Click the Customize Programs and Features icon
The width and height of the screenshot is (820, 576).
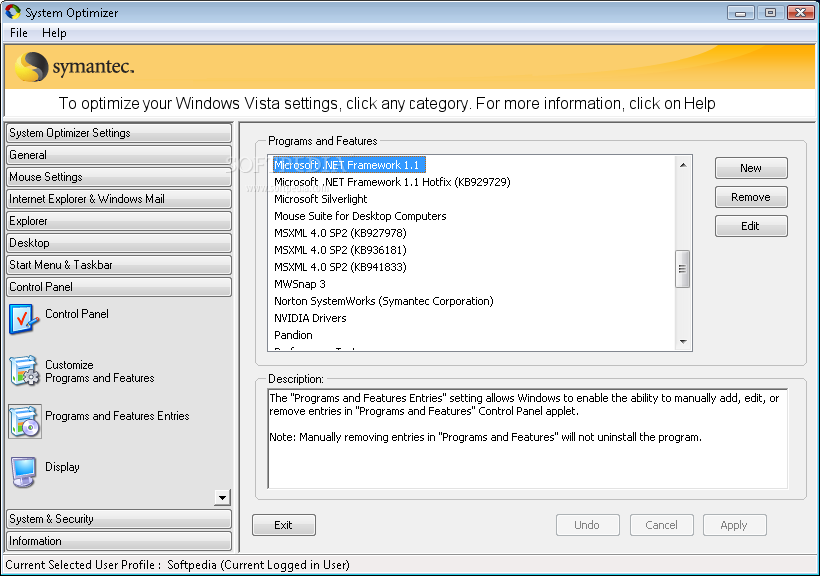(24, 370)
